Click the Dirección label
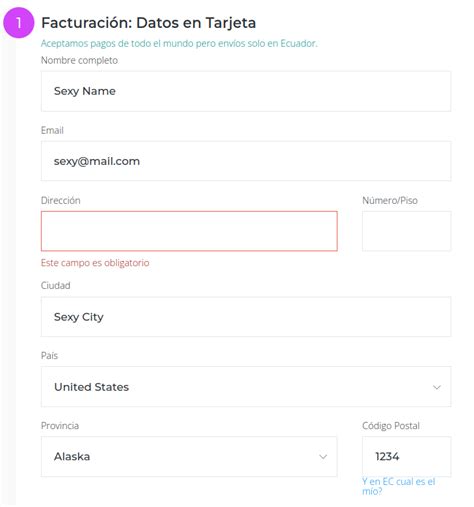Image resolution: width=474 pixels, height=507 pixels. point(61,200)
